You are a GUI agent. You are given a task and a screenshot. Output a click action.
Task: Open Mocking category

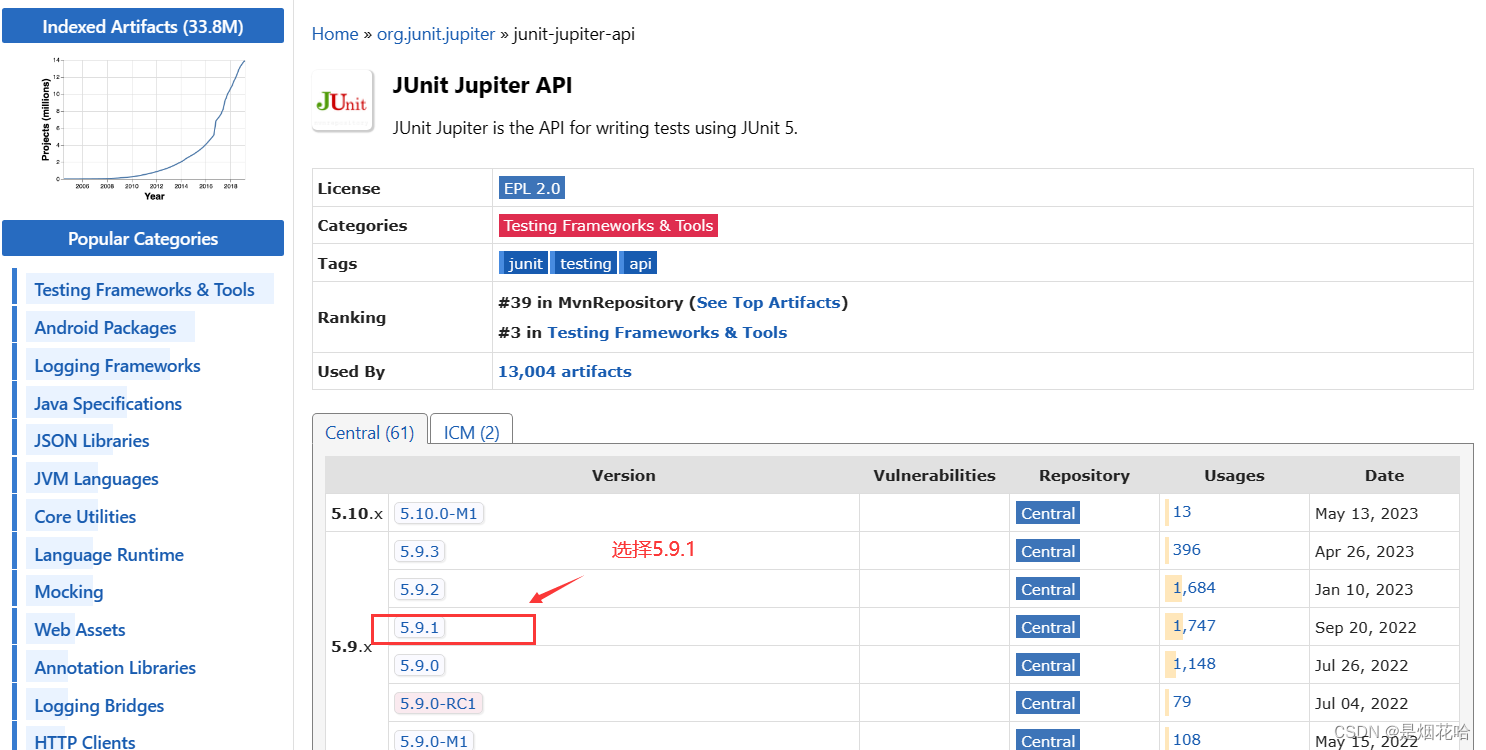point(69,592)
